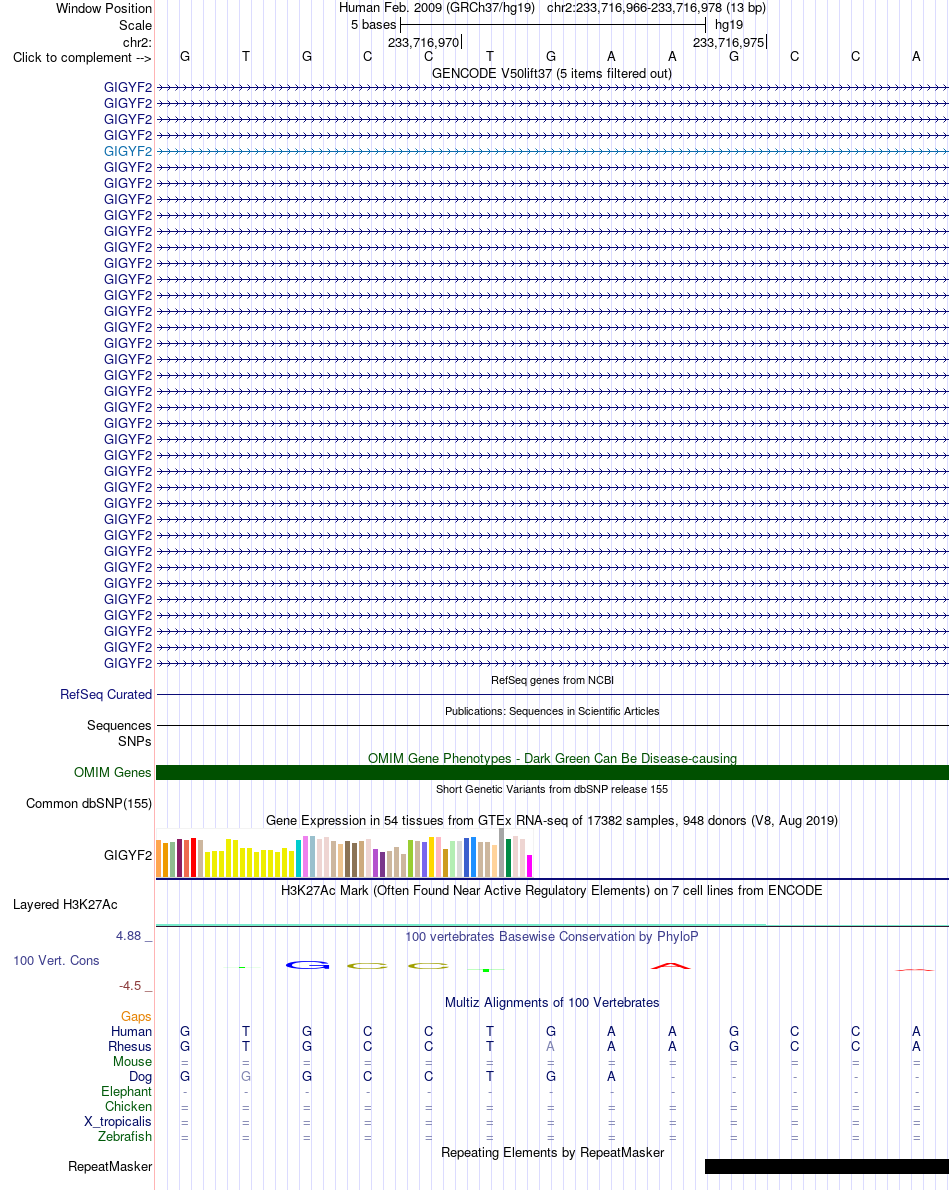Click the Layered H3K27Ac track label

65,905
